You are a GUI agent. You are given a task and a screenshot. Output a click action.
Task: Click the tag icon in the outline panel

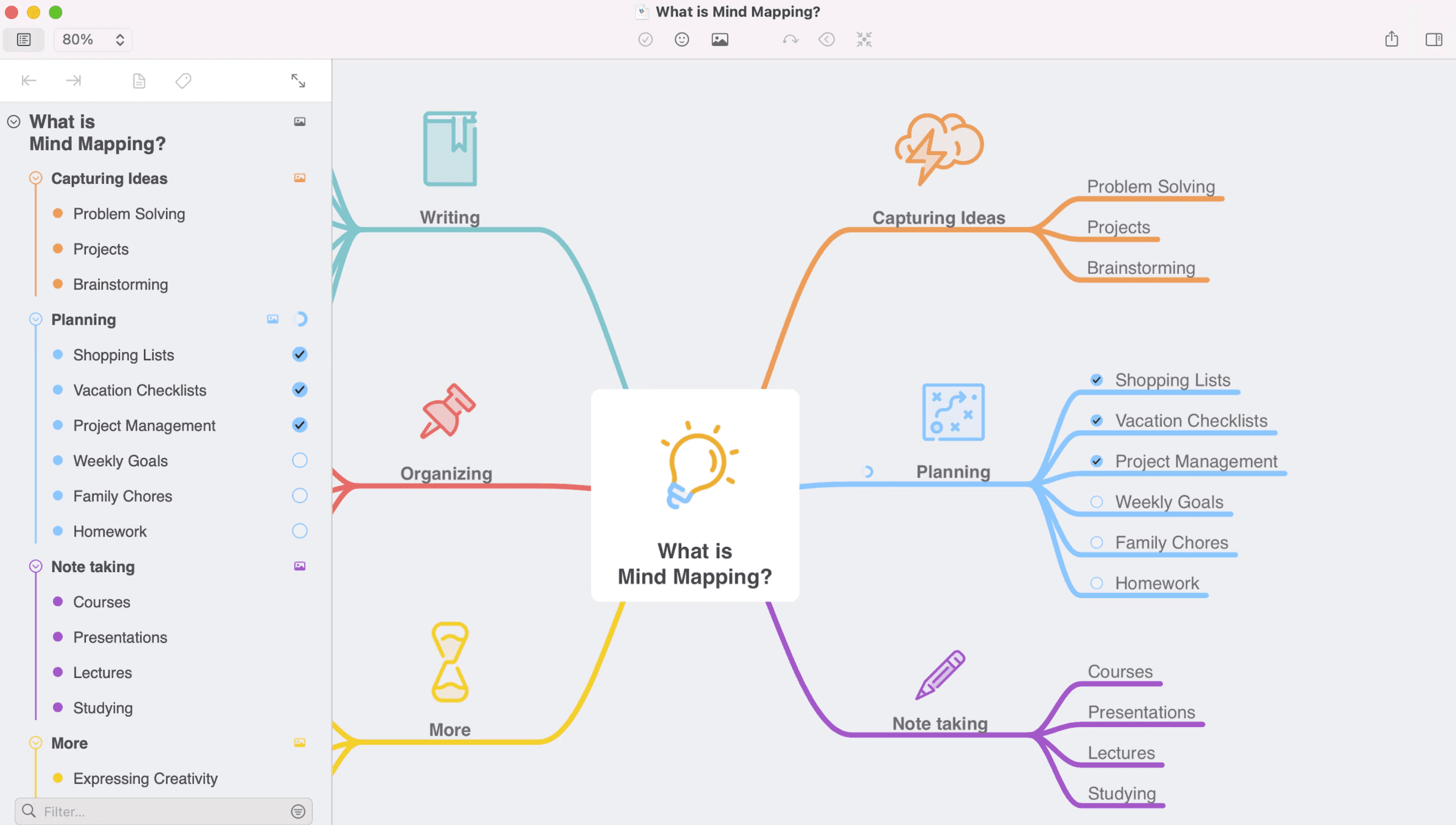click(183, 80)
